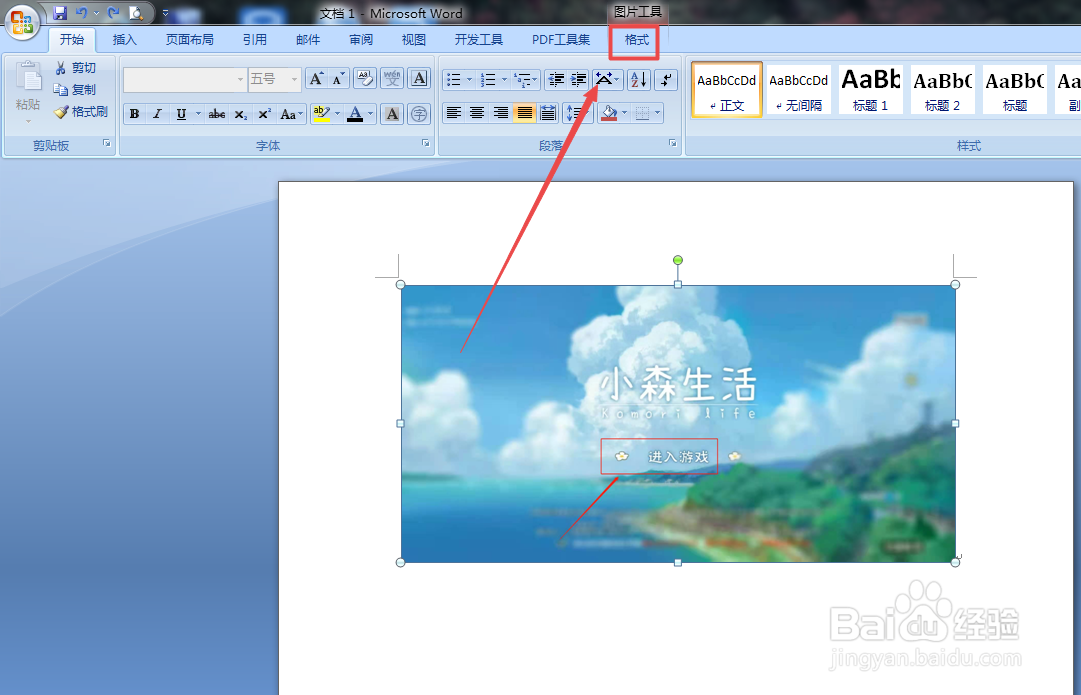The image size is (1081, 695).
Task: Toggle italic formatting
Action: coord(157,114)
